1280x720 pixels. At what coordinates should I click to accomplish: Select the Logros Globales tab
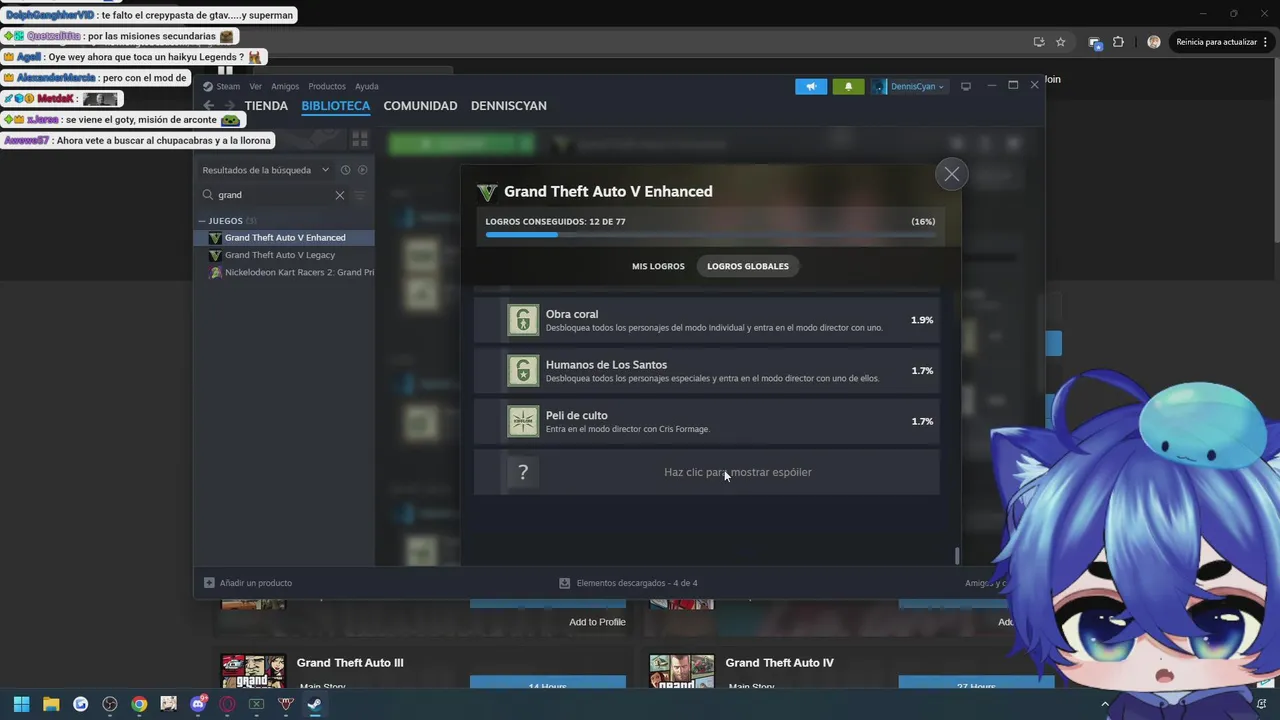[748, 266]
